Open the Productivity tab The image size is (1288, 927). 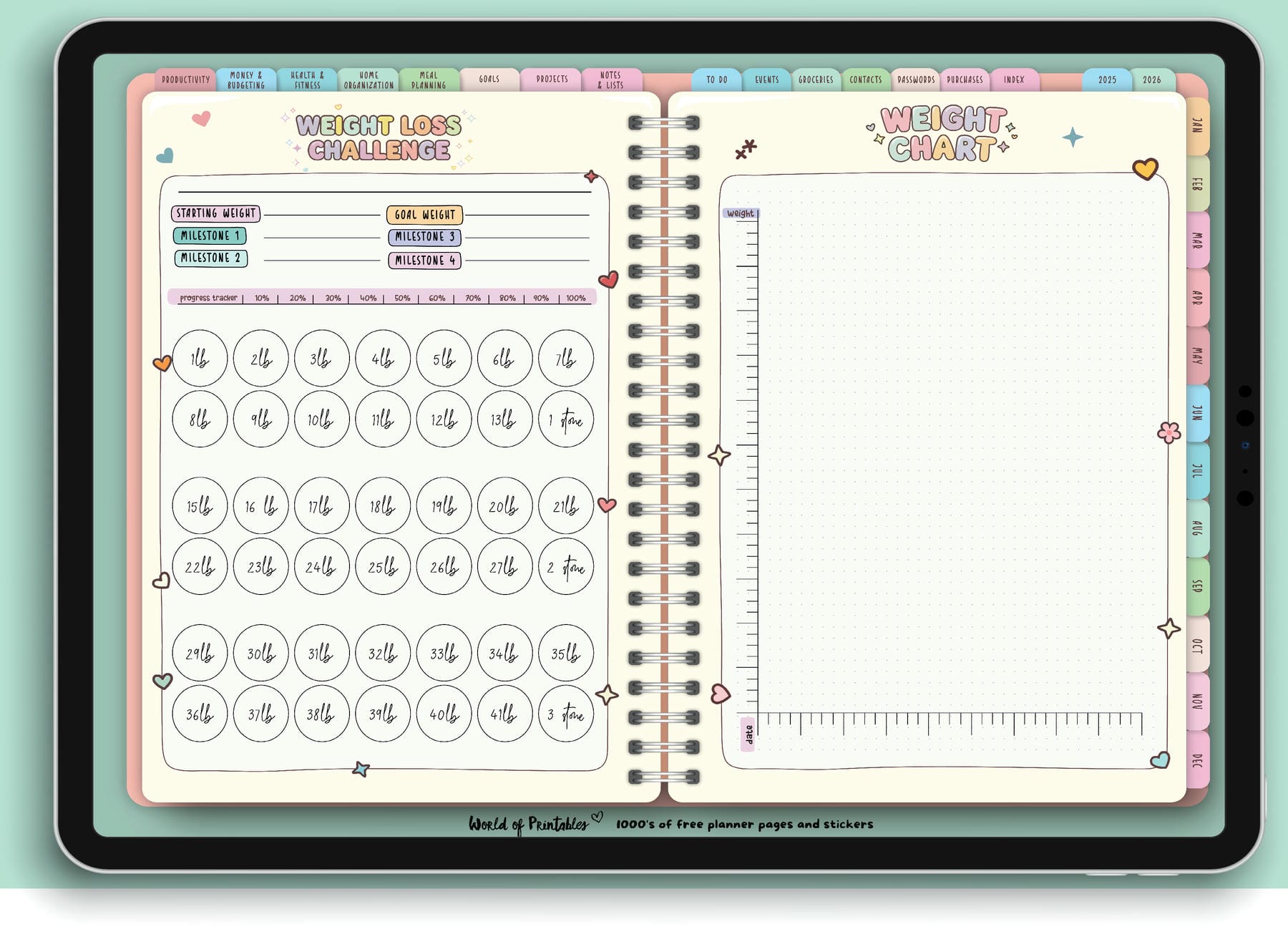185,79
